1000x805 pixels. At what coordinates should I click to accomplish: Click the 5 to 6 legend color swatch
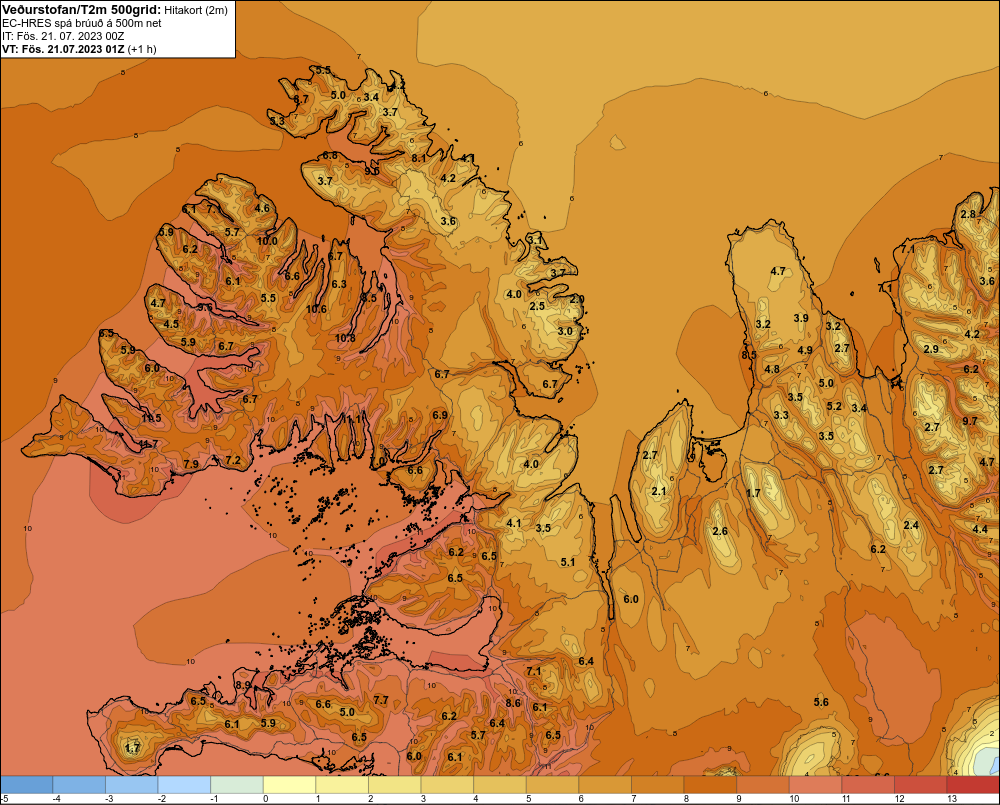point(552,784)
